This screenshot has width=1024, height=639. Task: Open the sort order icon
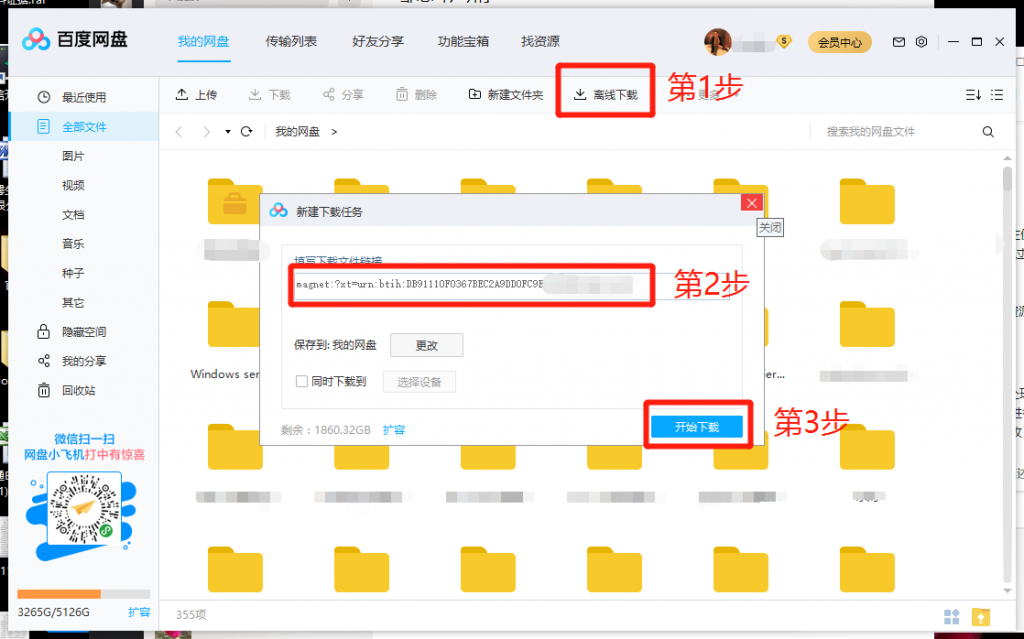click(x=973, y=95)
